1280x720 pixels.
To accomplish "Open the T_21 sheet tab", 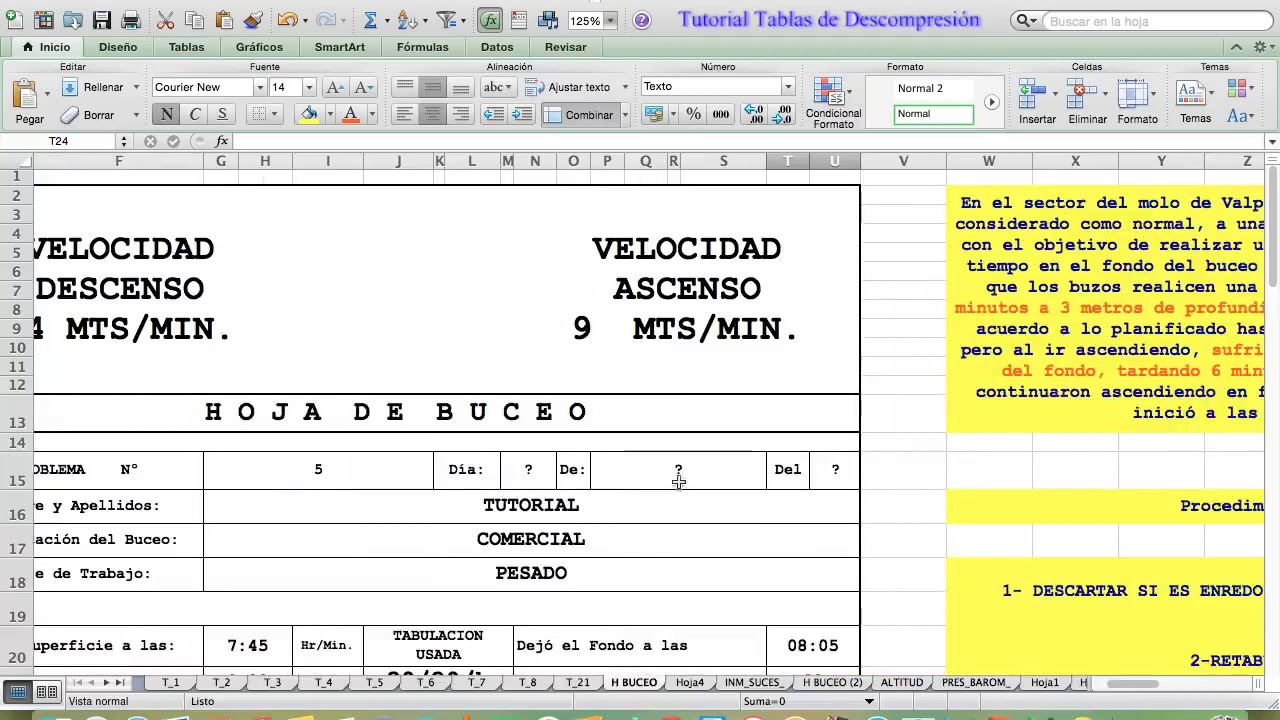I will [x=577, y=682].
